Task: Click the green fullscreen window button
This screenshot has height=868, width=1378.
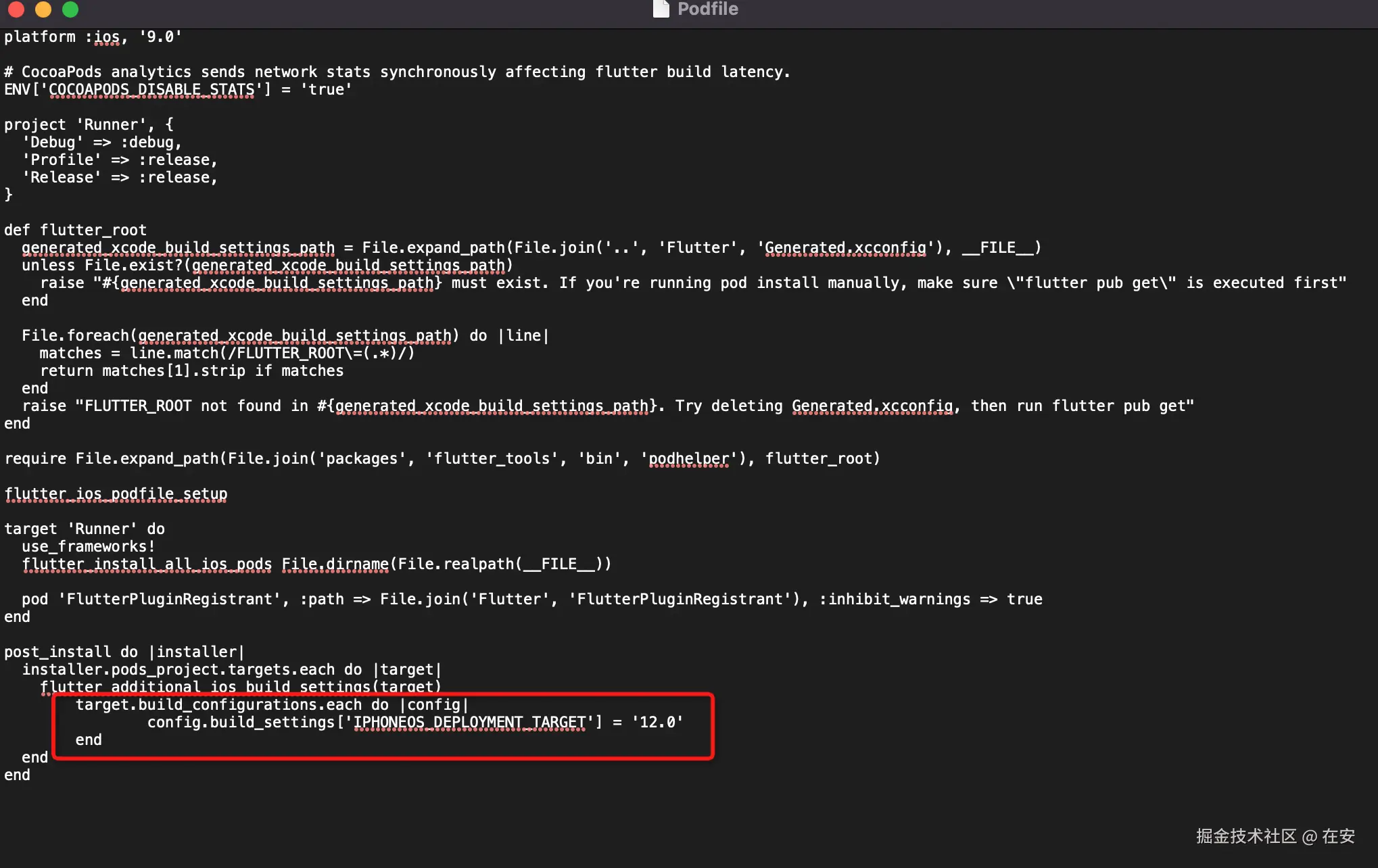Action: [70, 9]
